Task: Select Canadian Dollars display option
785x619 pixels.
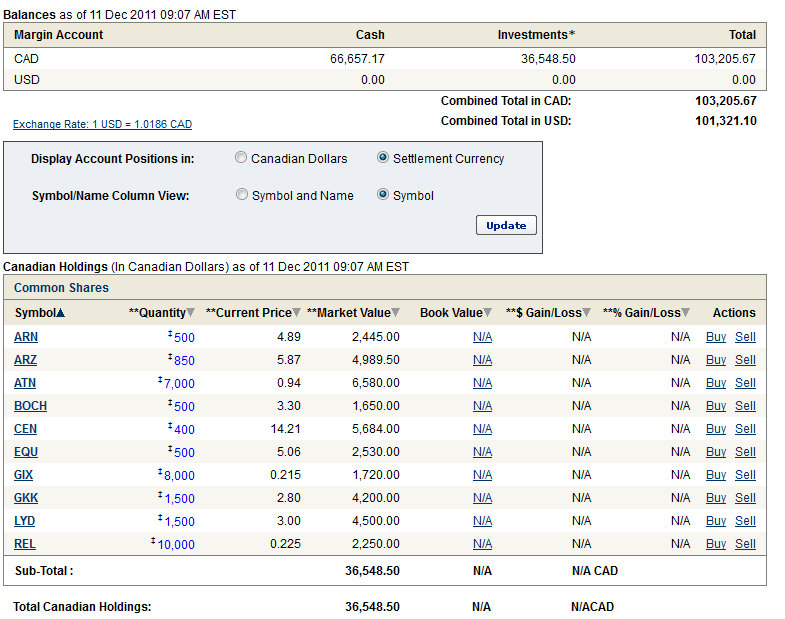Action: (241, 158)
